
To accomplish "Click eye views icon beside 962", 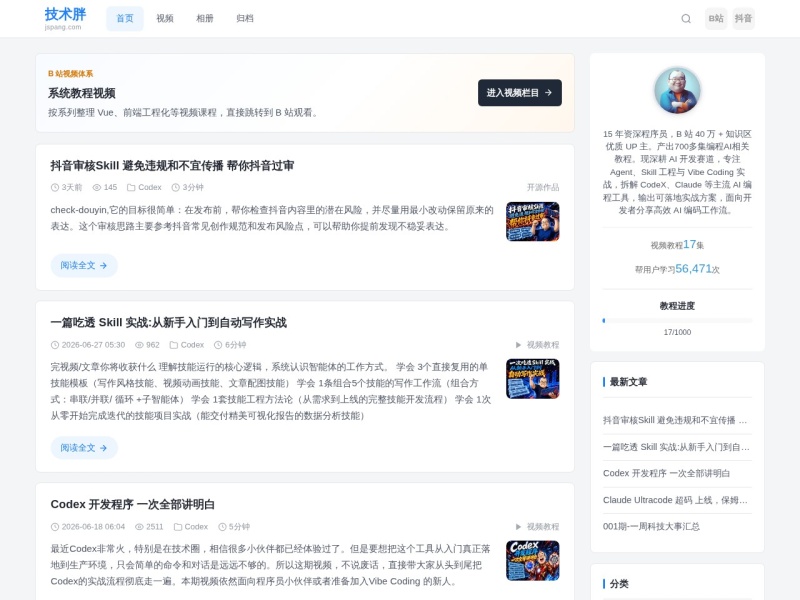I will 139,345.
